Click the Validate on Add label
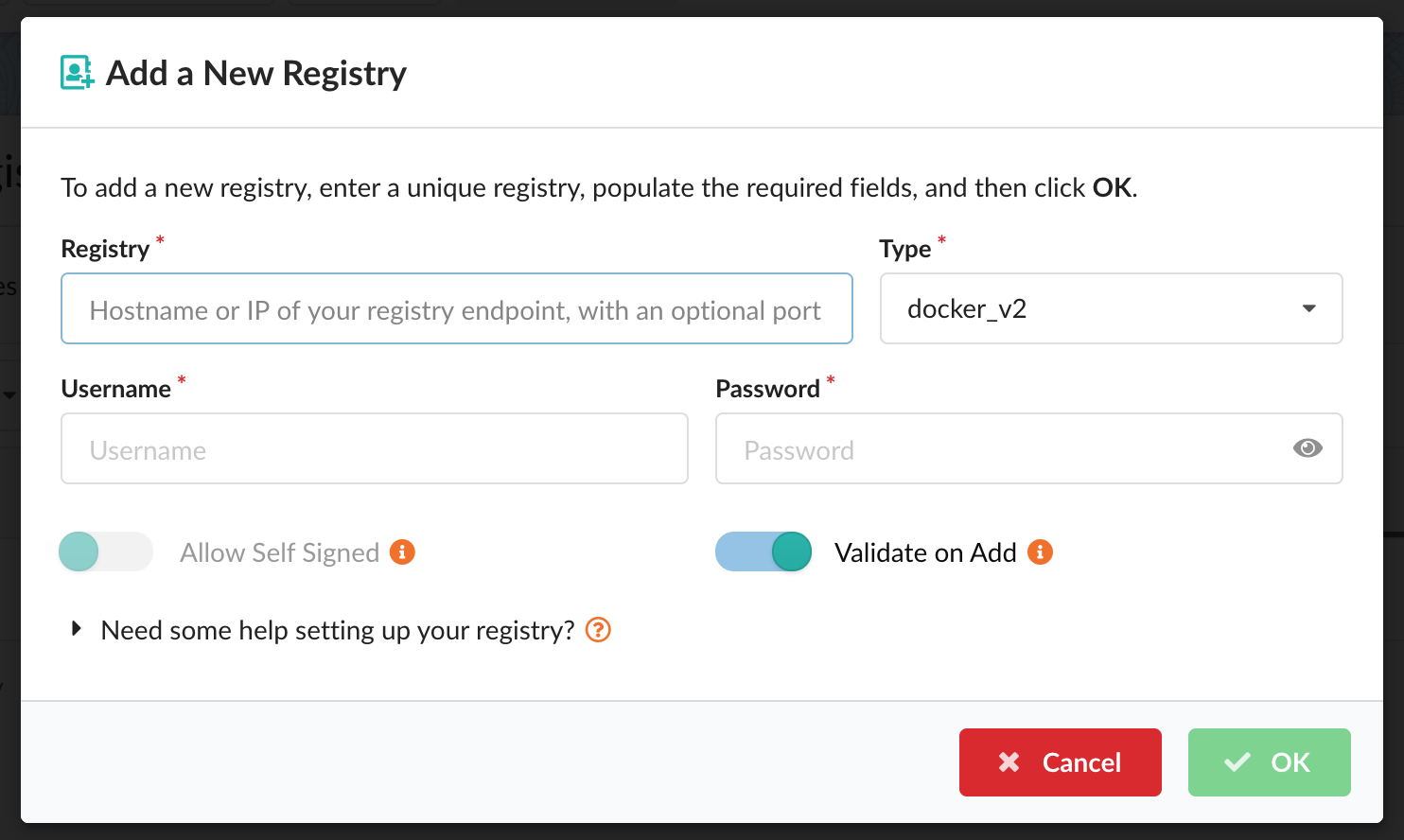The image size is (1404, 840). pyautogui.click(x=924, y=552)
